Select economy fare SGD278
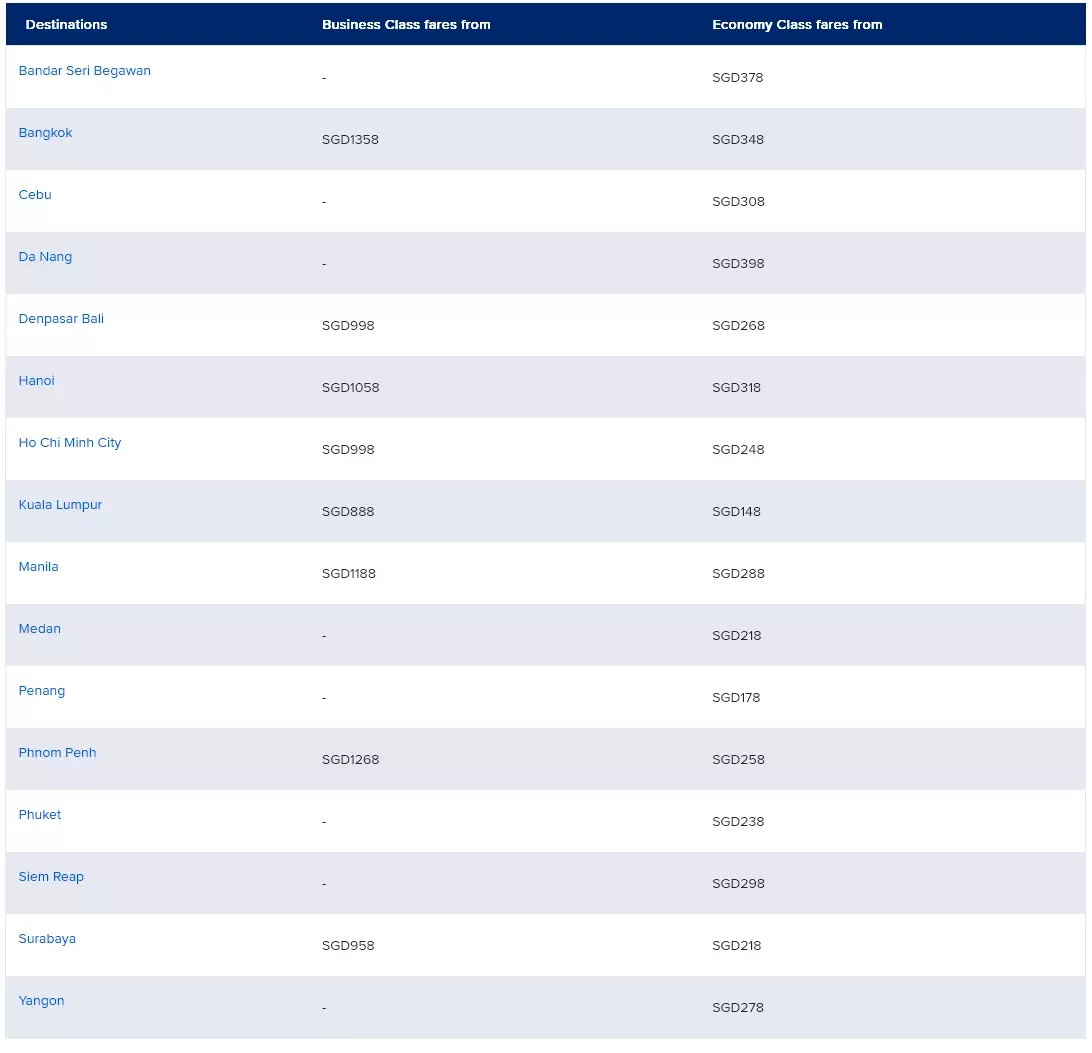 (x=738, y=1007)
